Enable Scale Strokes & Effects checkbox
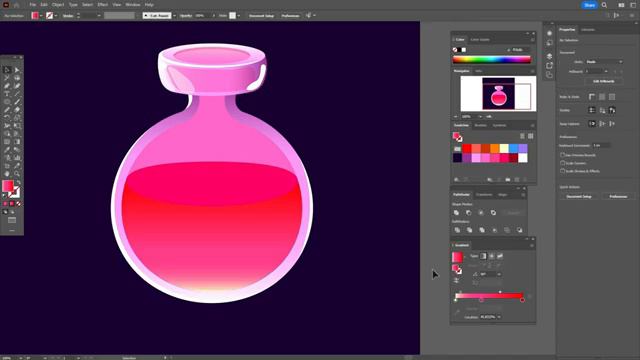640x360 pixels. pyautogui.click(x=562, y=171)
